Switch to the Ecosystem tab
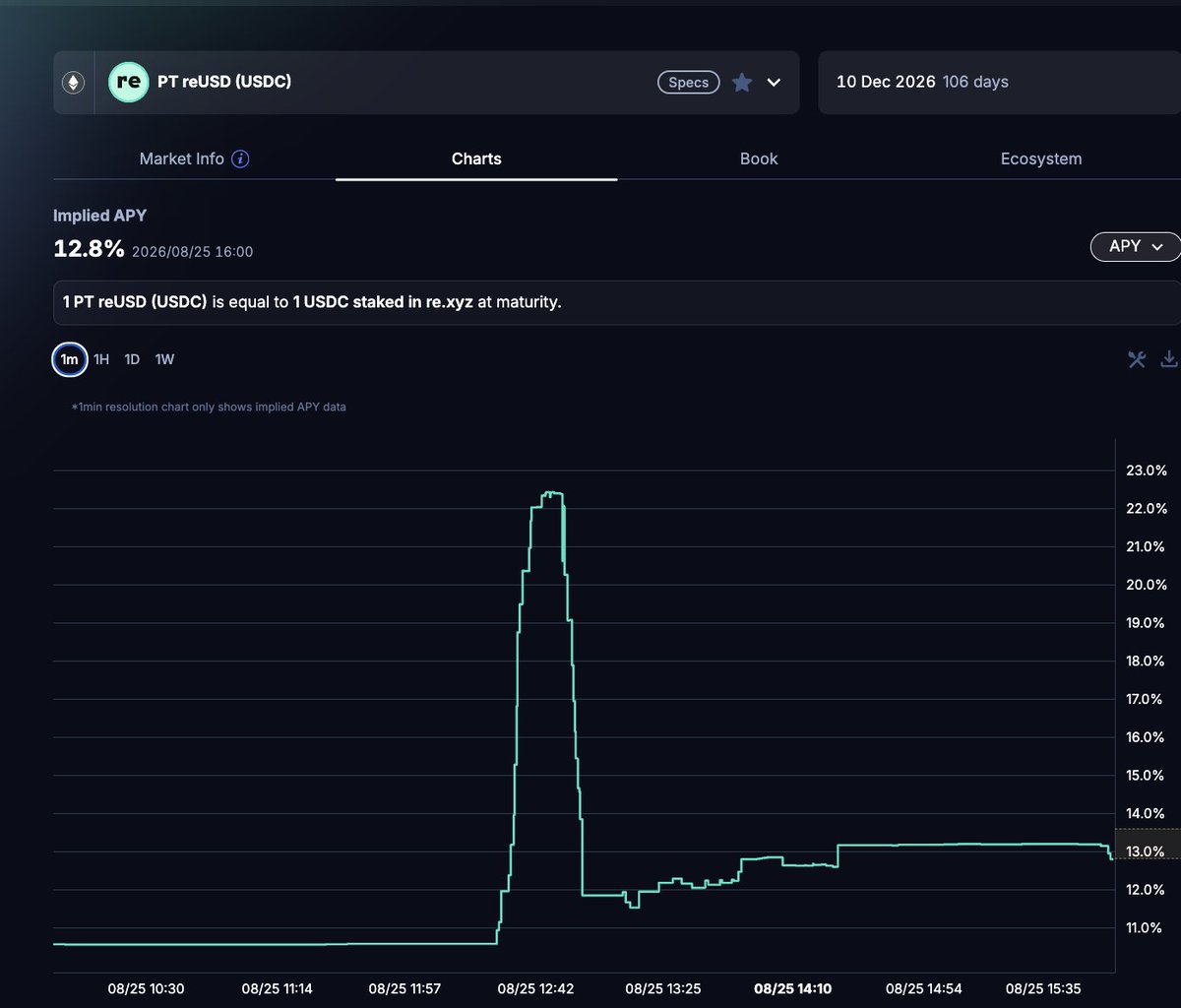Image resolution: width=1181 pixels, height=1008 pixels. click(1041, 158)
